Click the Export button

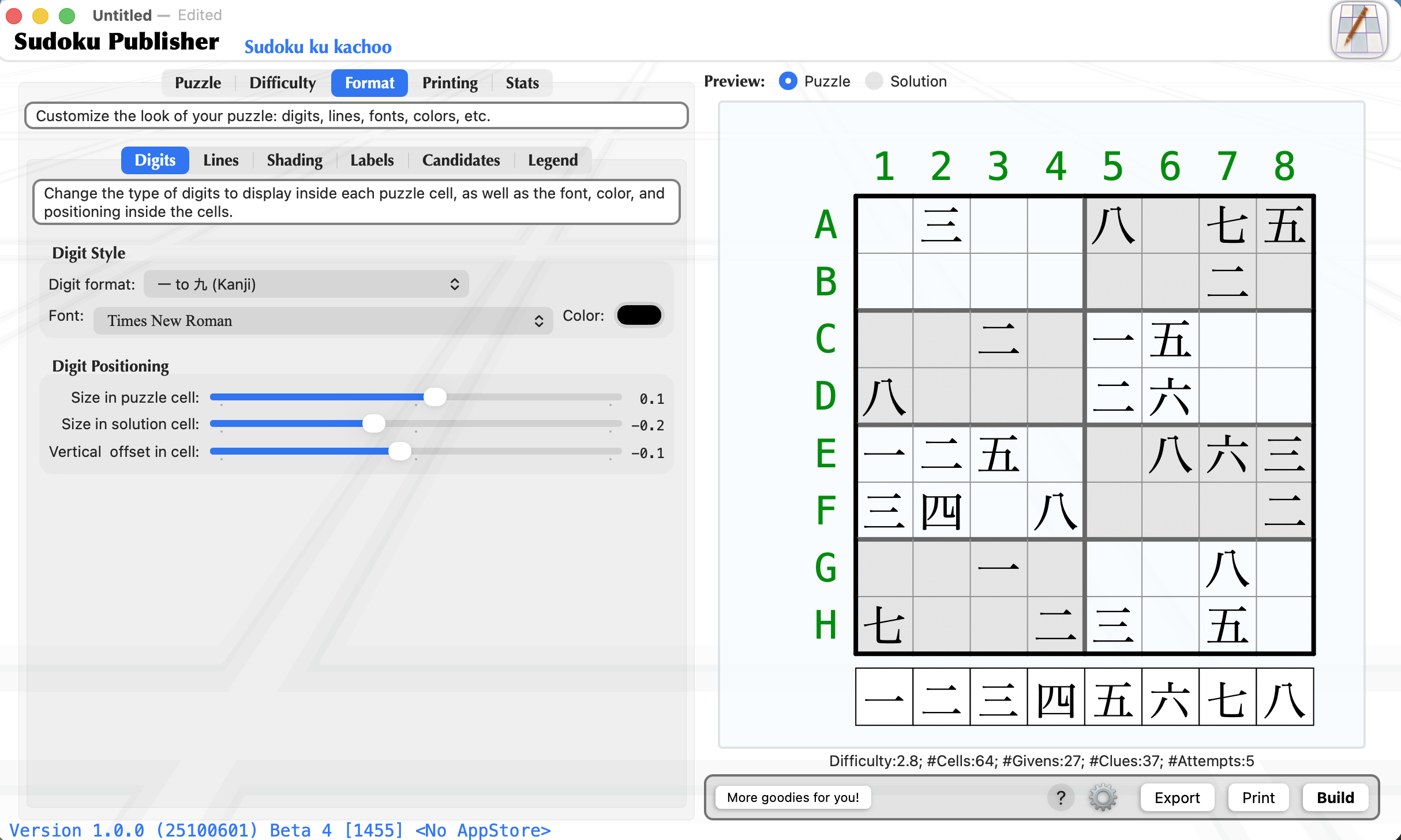[1177, 797]
